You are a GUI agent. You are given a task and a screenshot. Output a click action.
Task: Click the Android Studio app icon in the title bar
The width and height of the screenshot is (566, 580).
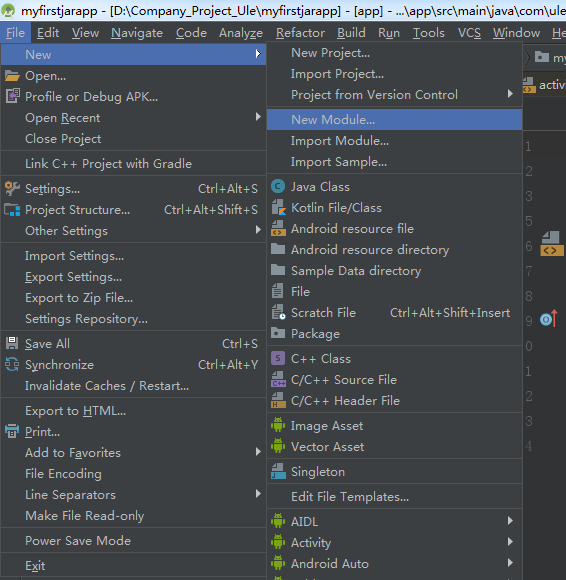pyautogui.click(x=8, y=10)
